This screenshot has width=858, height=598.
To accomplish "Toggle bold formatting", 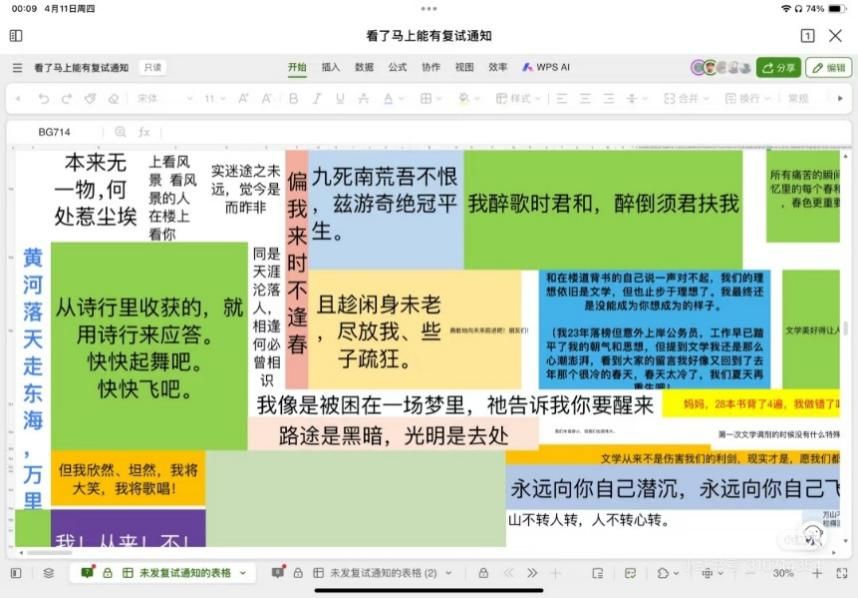I will pos(293,99).
